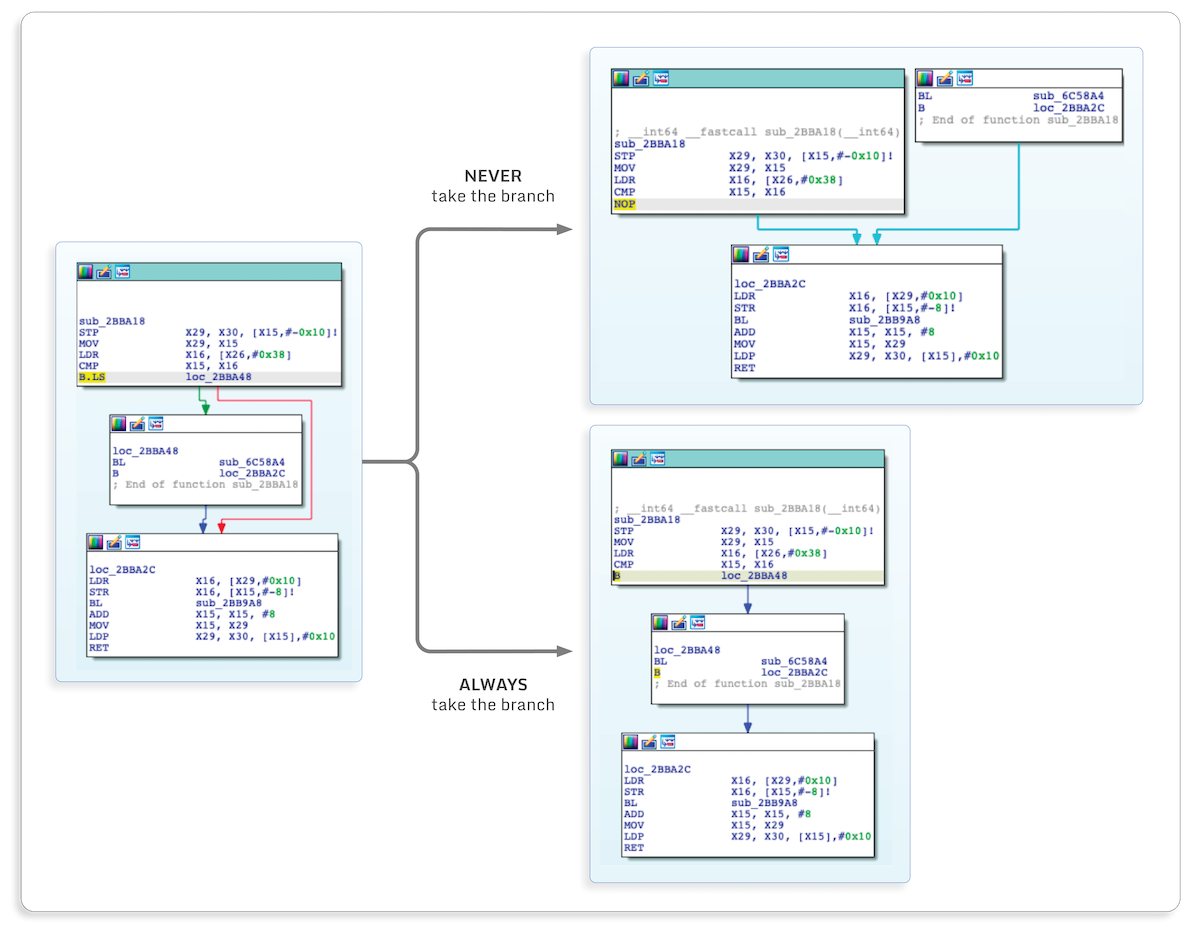Open the node color picker on the lower sub_2BBA18 block

621,458
